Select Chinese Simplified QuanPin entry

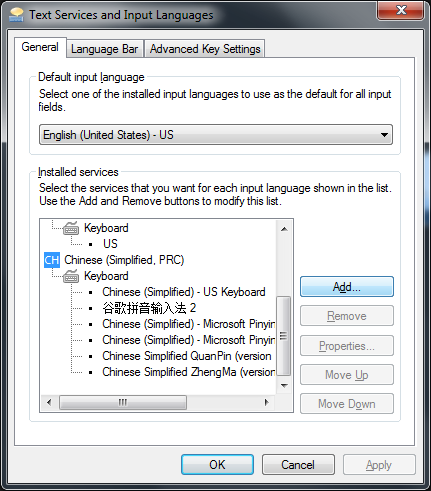tap(187, 356)
